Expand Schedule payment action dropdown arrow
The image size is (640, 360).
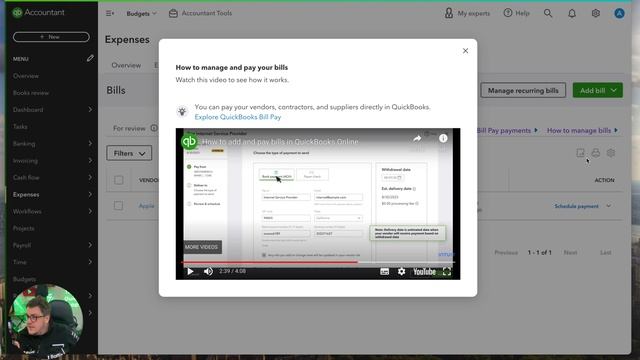pyautogui.click(x=608, y=206)
